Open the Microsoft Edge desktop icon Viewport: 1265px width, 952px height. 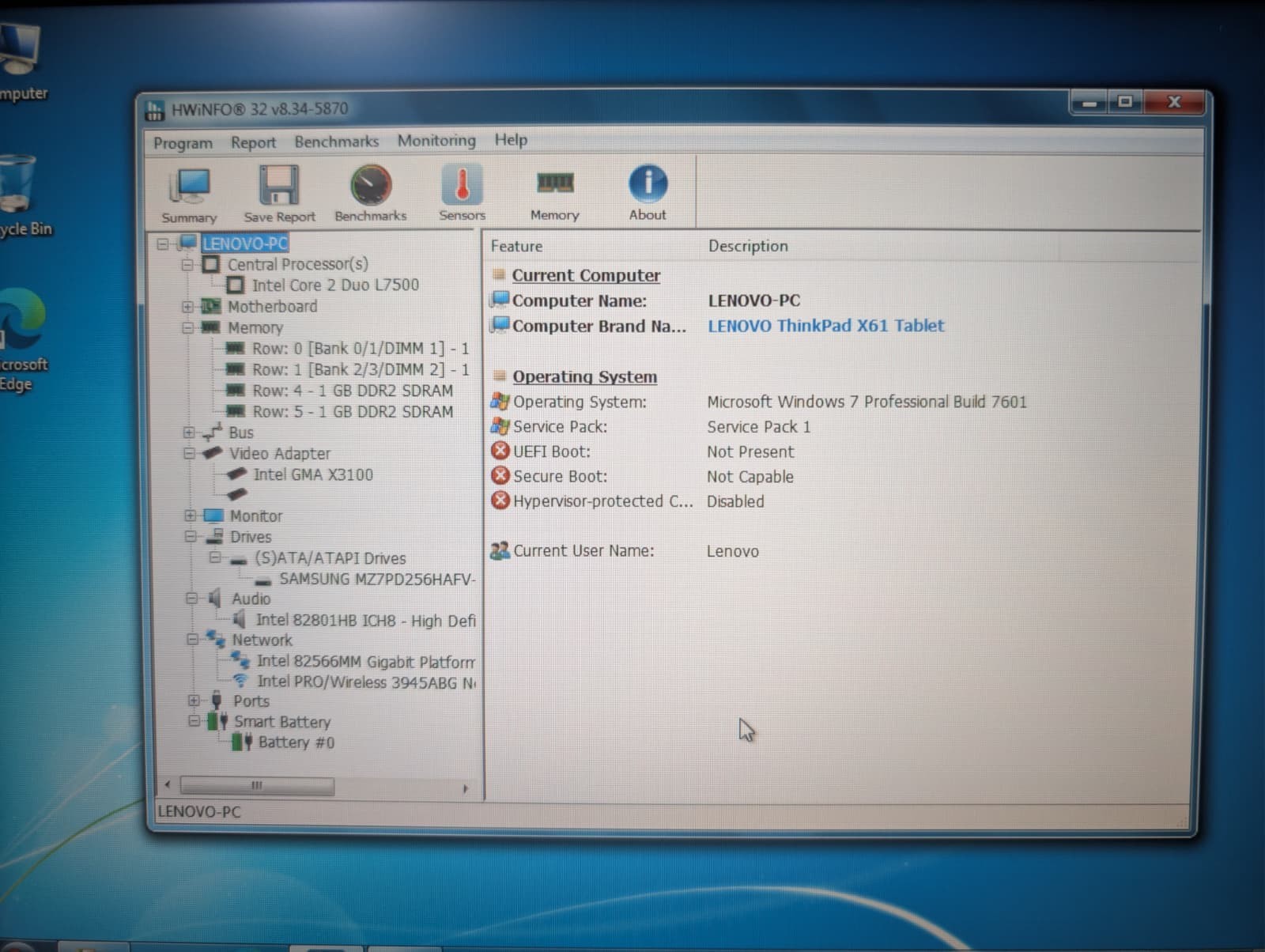click(x=22, y=318)
